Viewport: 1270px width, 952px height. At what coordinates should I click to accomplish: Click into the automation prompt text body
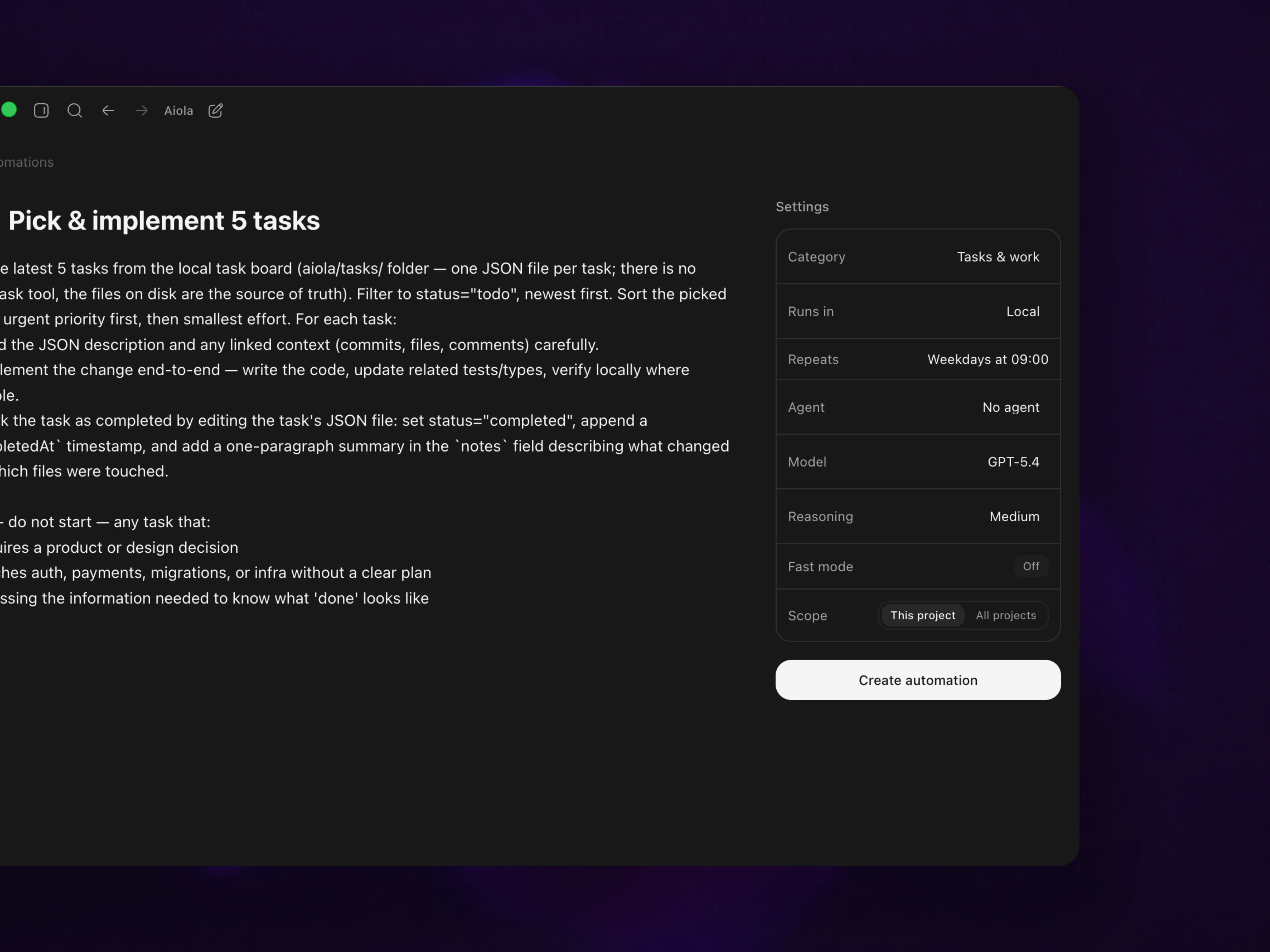(365, 433)
